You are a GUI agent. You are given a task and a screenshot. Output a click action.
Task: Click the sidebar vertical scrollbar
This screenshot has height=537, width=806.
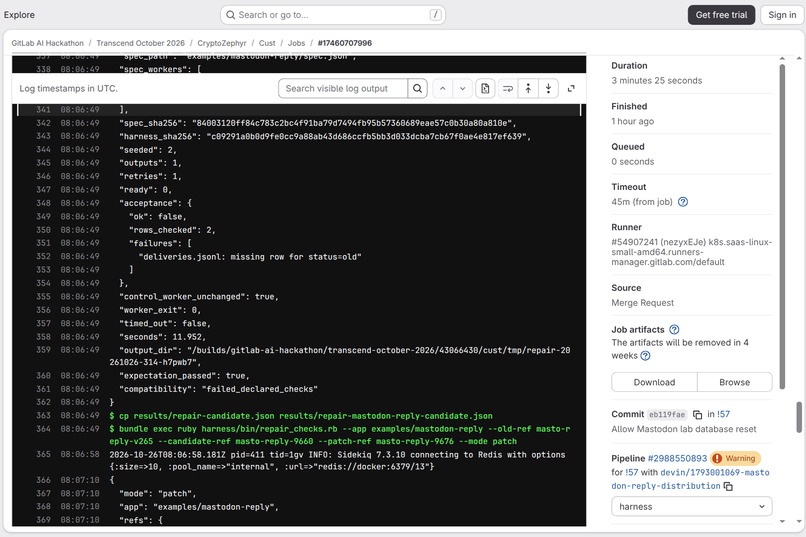coord(782,226)
